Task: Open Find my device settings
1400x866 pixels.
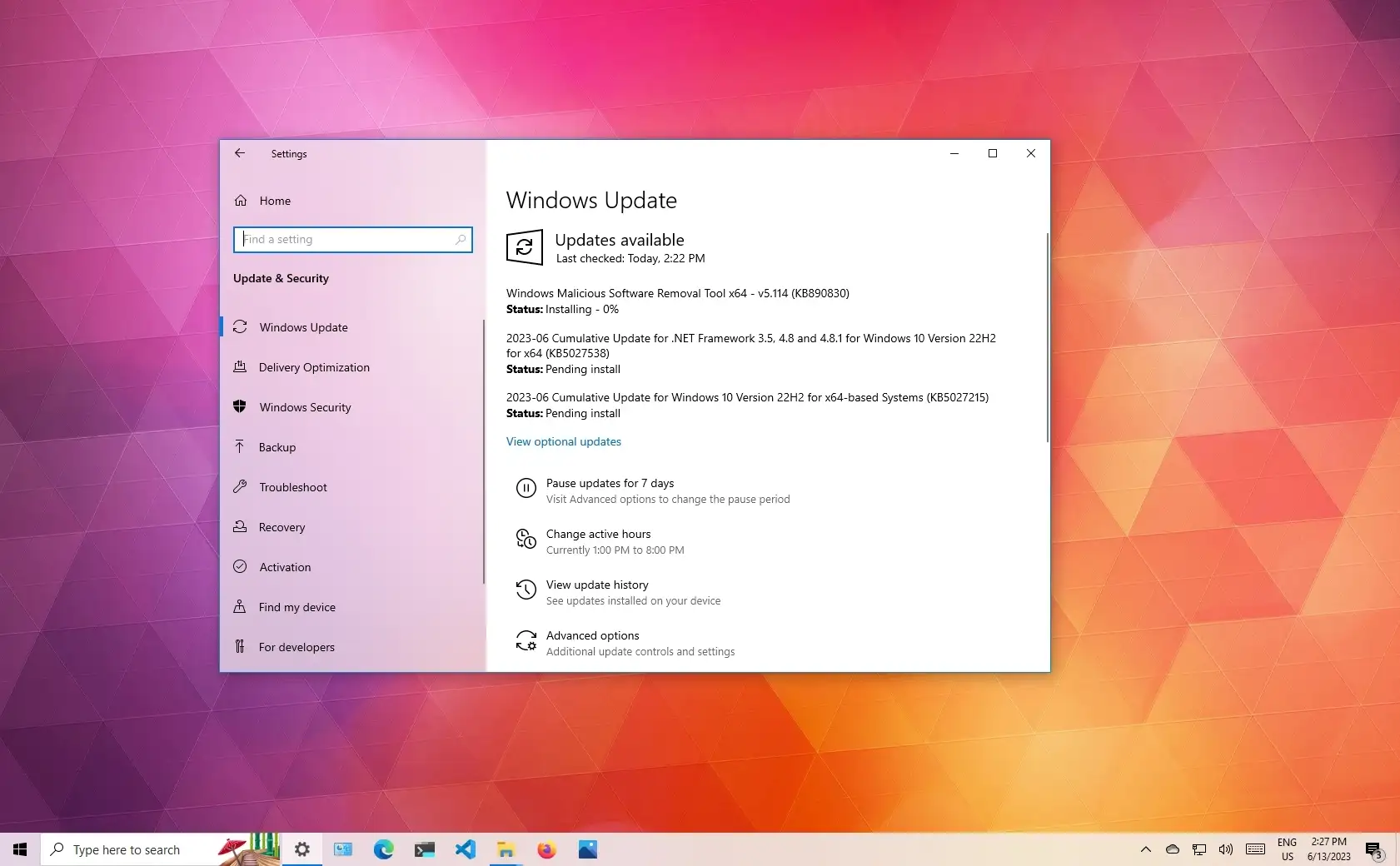Action: (x=352, y=607)
